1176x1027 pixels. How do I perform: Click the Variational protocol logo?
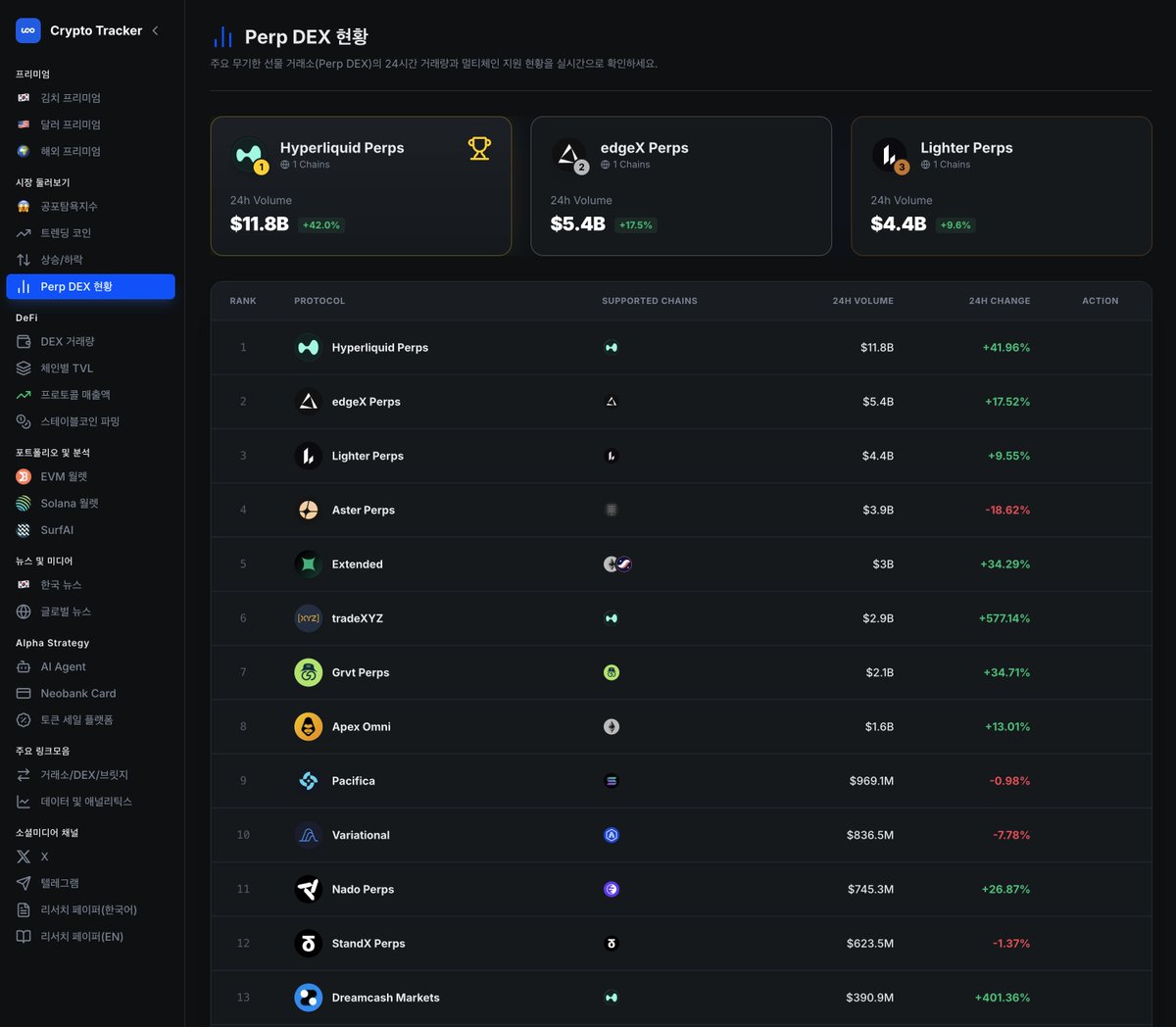[309, 835]
